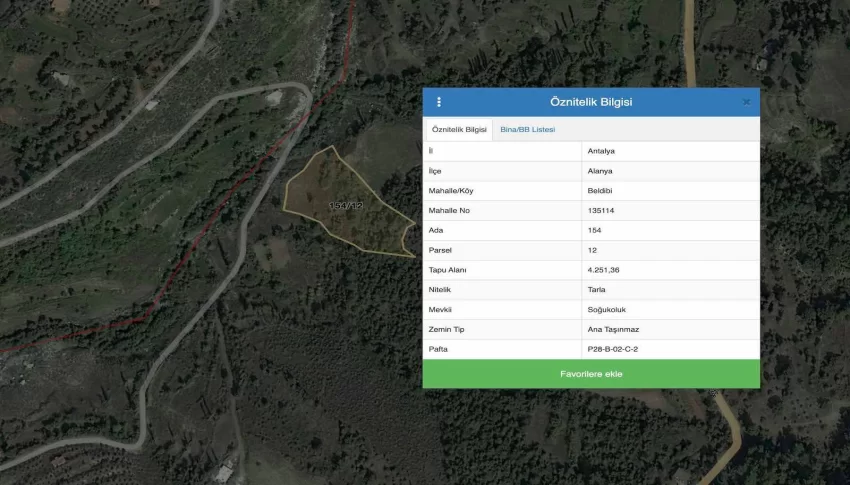The width and height of the screenshot is (850, 485).
Task: Click the Ada value 154
Action: point(595,231)
